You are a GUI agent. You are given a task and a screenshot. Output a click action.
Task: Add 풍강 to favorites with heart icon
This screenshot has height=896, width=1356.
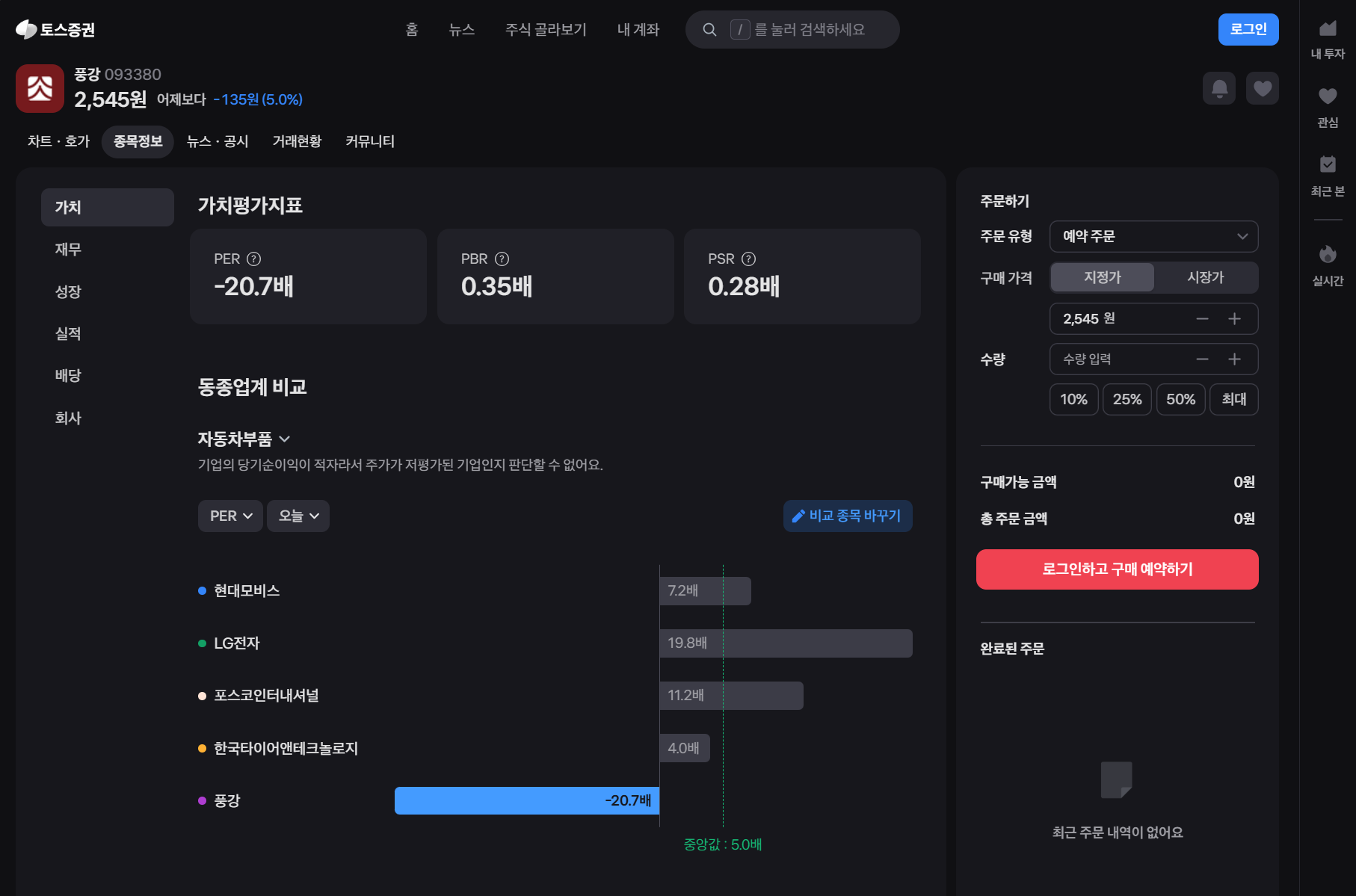(x=1263, y=88)
